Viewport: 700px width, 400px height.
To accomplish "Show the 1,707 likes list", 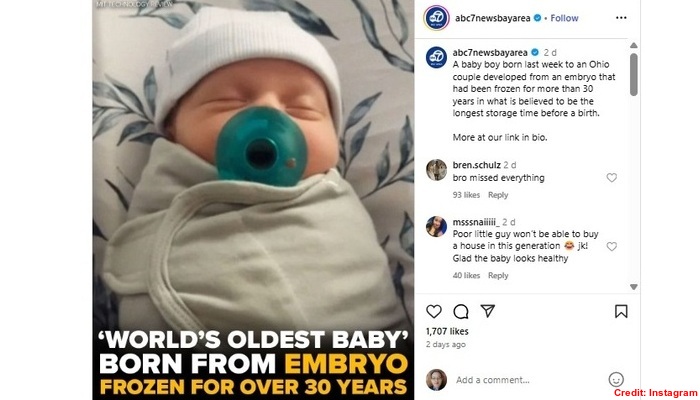I will [x=447, y=331].
